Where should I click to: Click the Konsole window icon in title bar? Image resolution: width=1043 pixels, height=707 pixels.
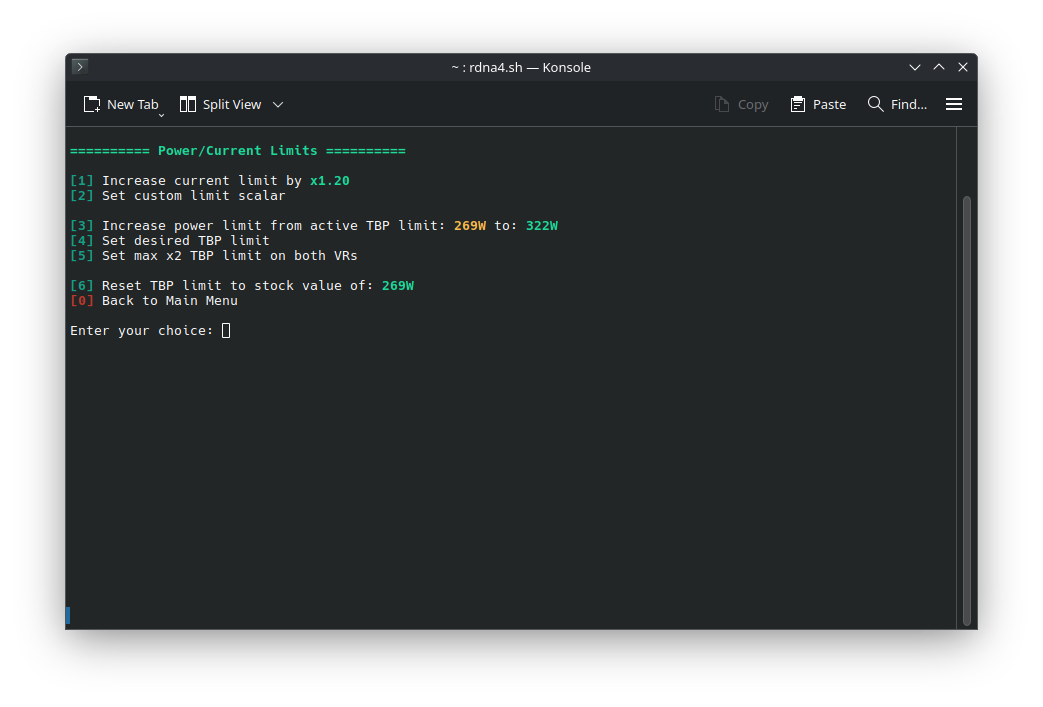point(80,67)
